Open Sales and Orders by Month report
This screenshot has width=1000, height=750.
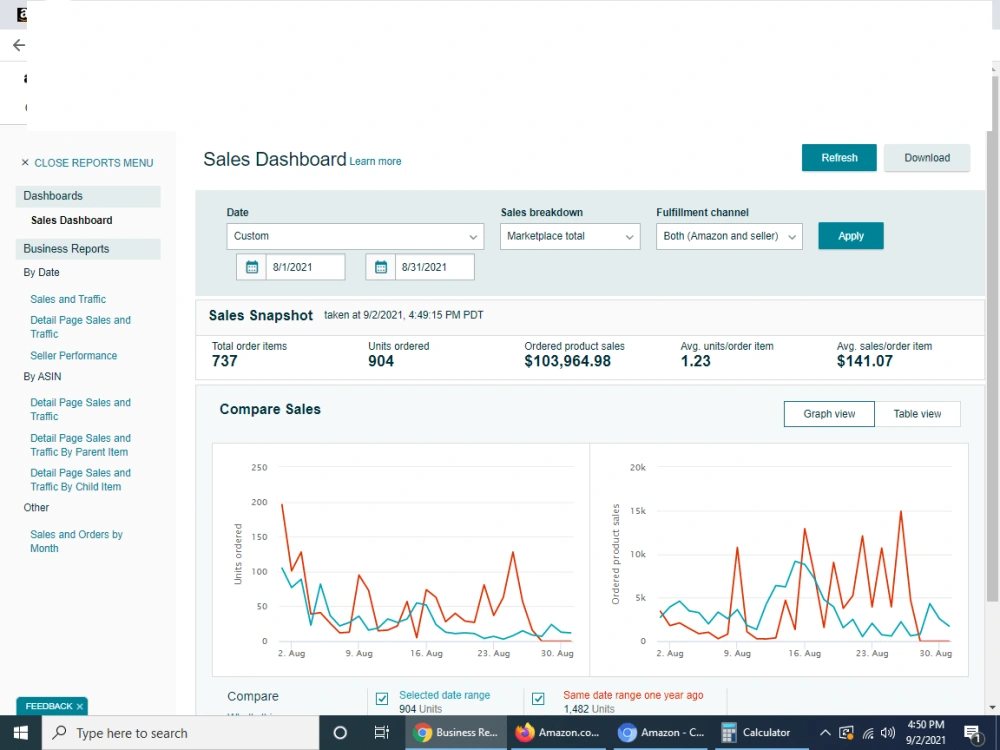(77, 541)
